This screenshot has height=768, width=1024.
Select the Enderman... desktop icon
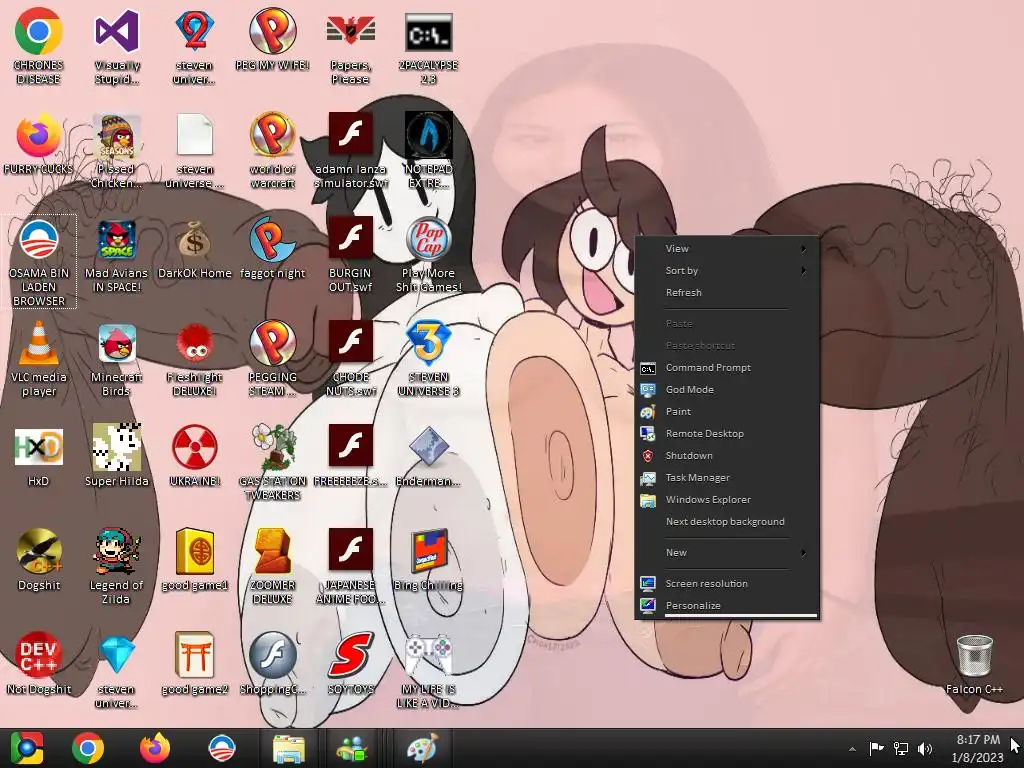428,447
